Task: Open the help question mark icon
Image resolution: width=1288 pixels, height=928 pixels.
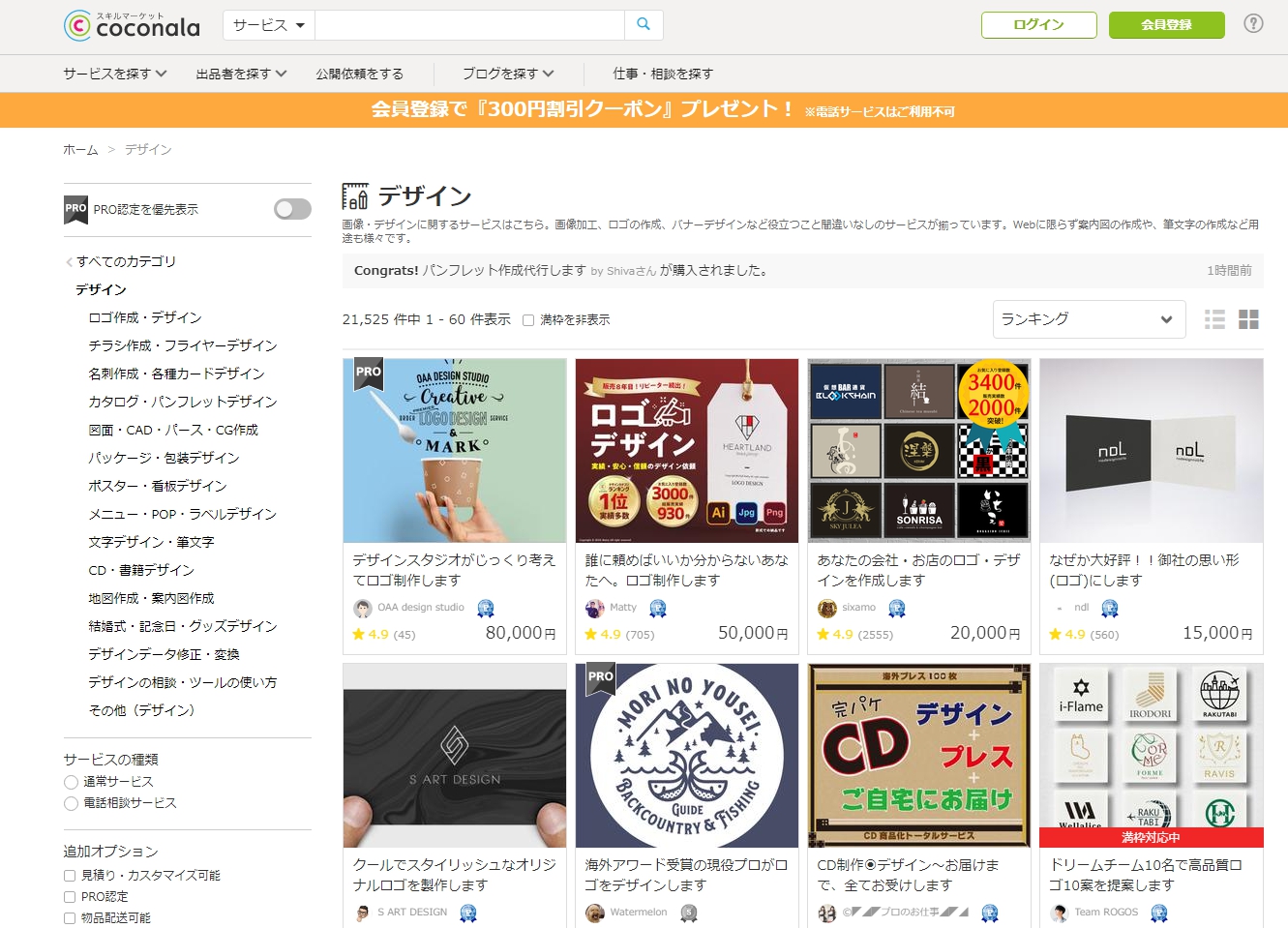Action: point(1253,24)
